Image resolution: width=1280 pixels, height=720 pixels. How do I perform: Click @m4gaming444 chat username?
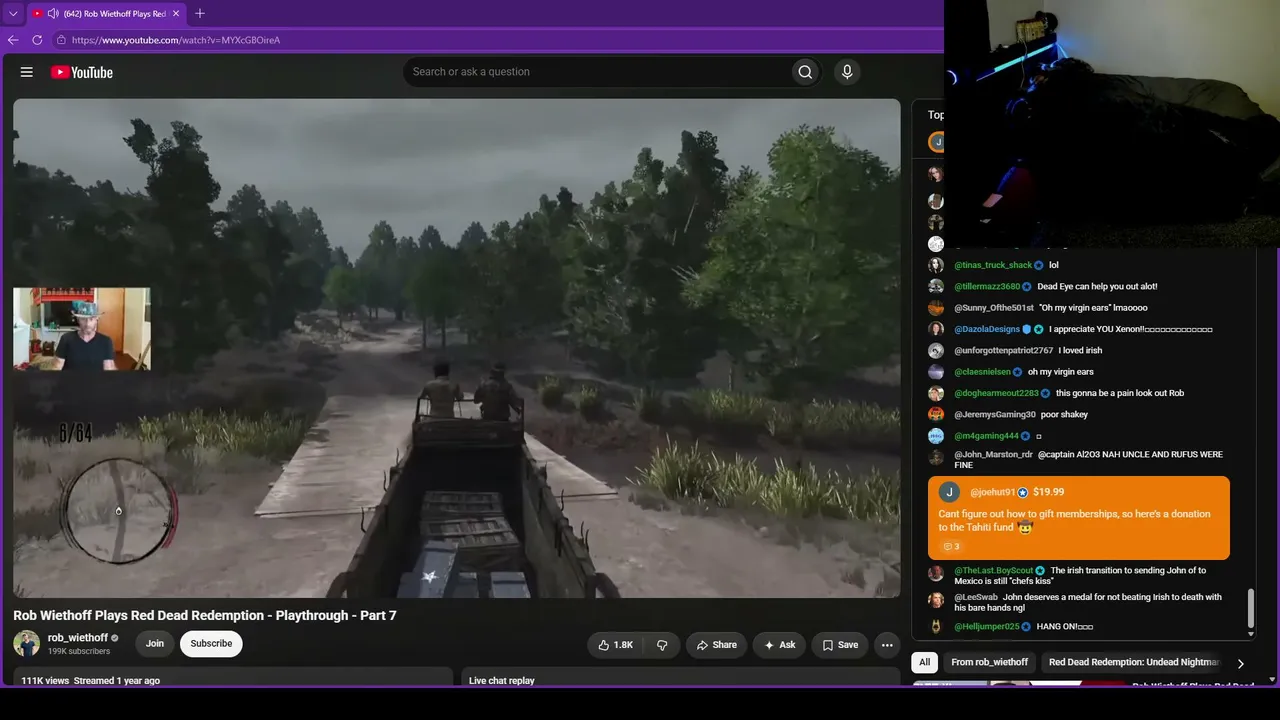click(986, 436)
